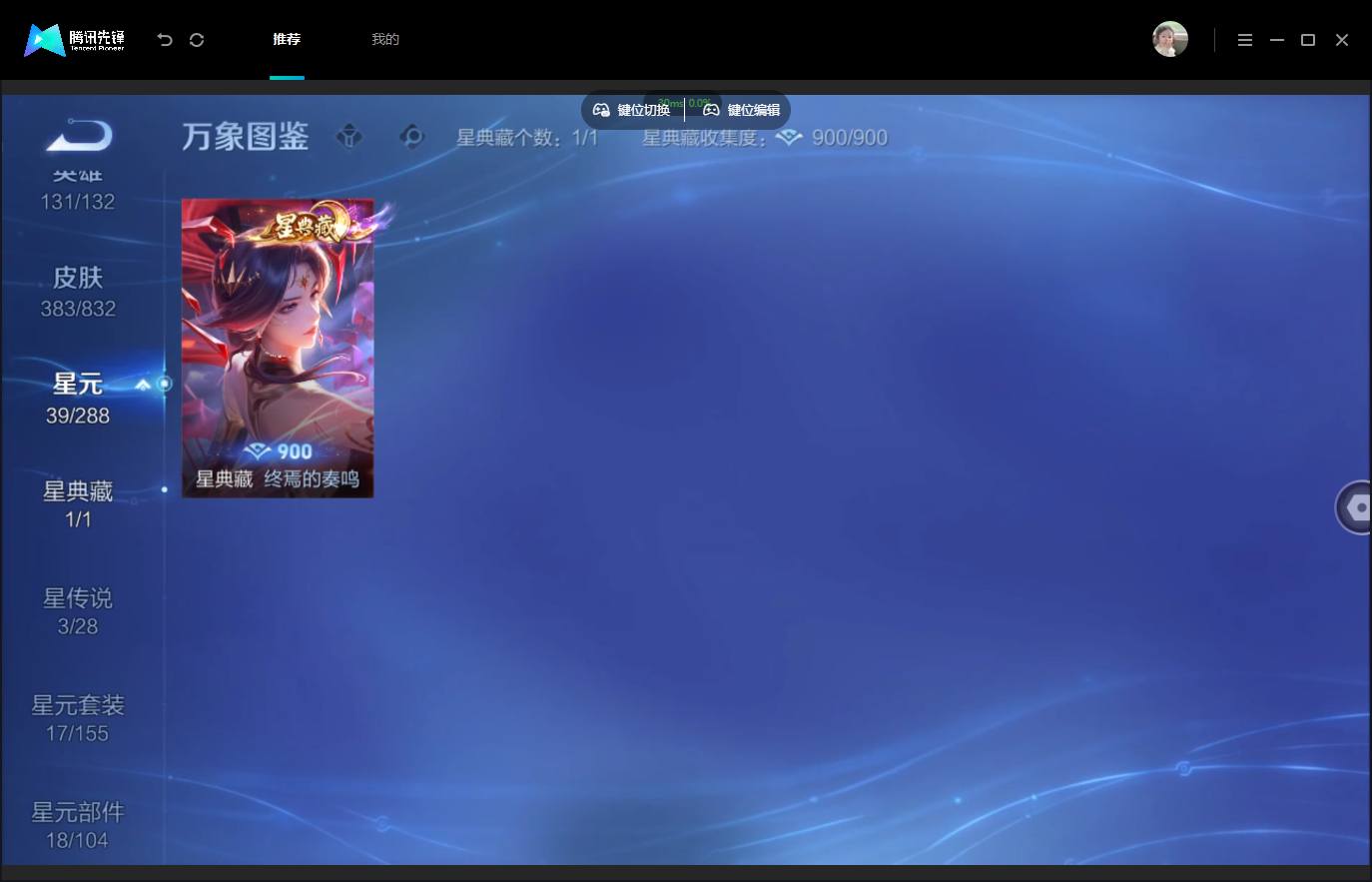Collapse the 星元 category arrow
This screenshot has width=1372, height=882.
tap(143, 385)
